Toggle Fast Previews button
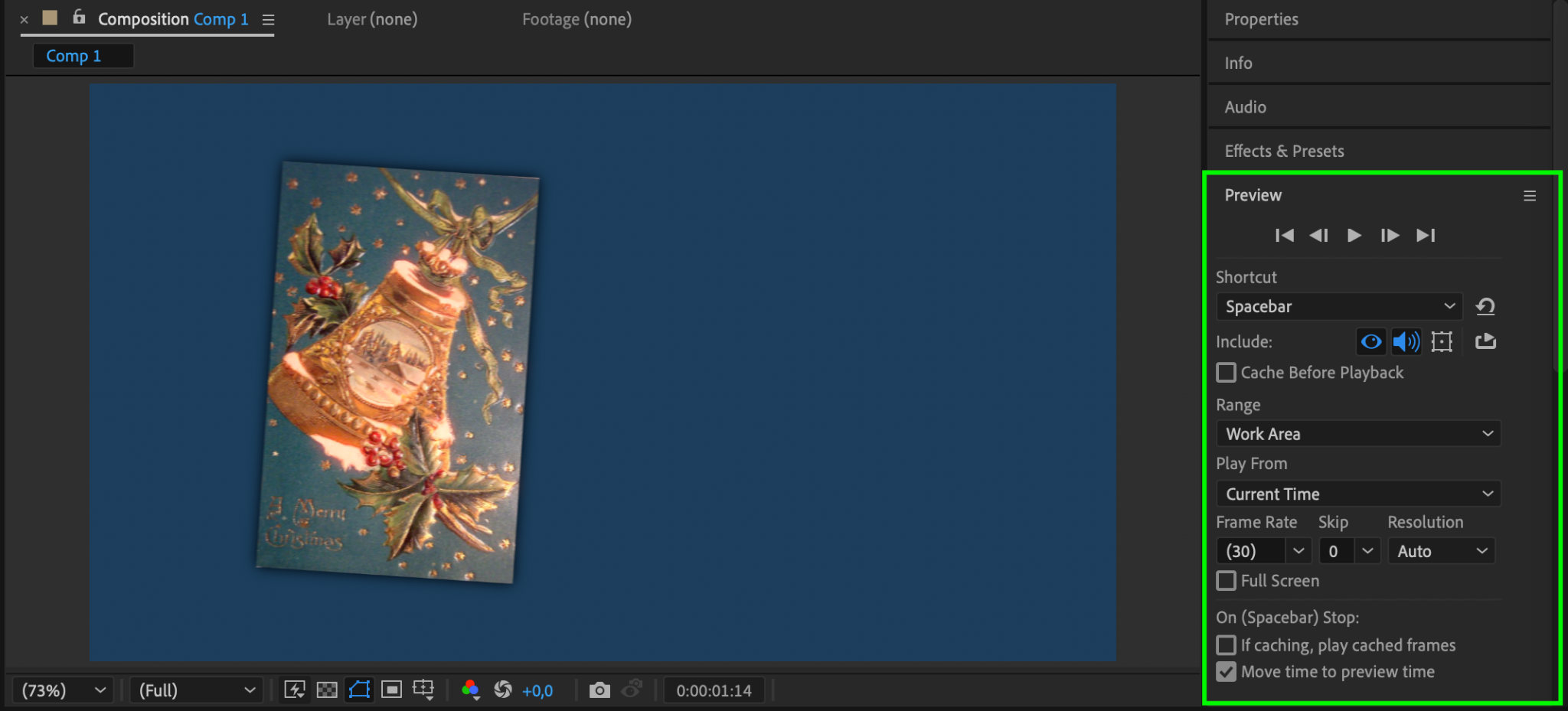This screenshot has width=1568, height=711. point(295,690)
